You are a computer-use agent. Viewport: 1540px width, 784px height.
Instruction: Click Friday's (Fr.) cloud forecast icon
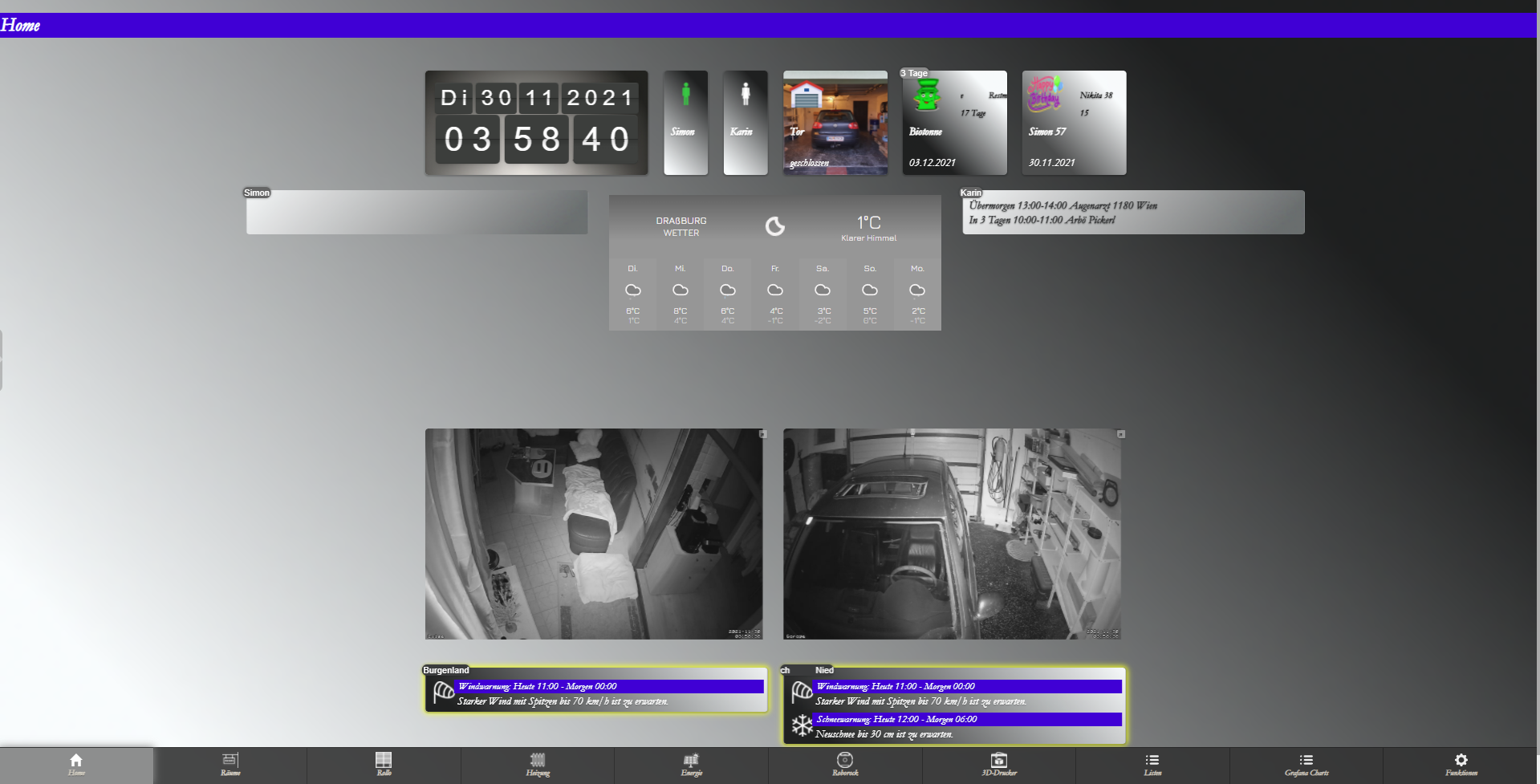coord(775,290)
